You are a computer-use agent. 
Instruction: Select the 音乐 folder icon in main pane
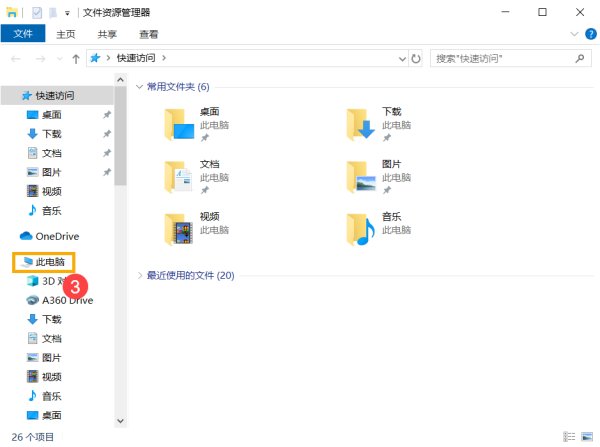tap(360, 230)
